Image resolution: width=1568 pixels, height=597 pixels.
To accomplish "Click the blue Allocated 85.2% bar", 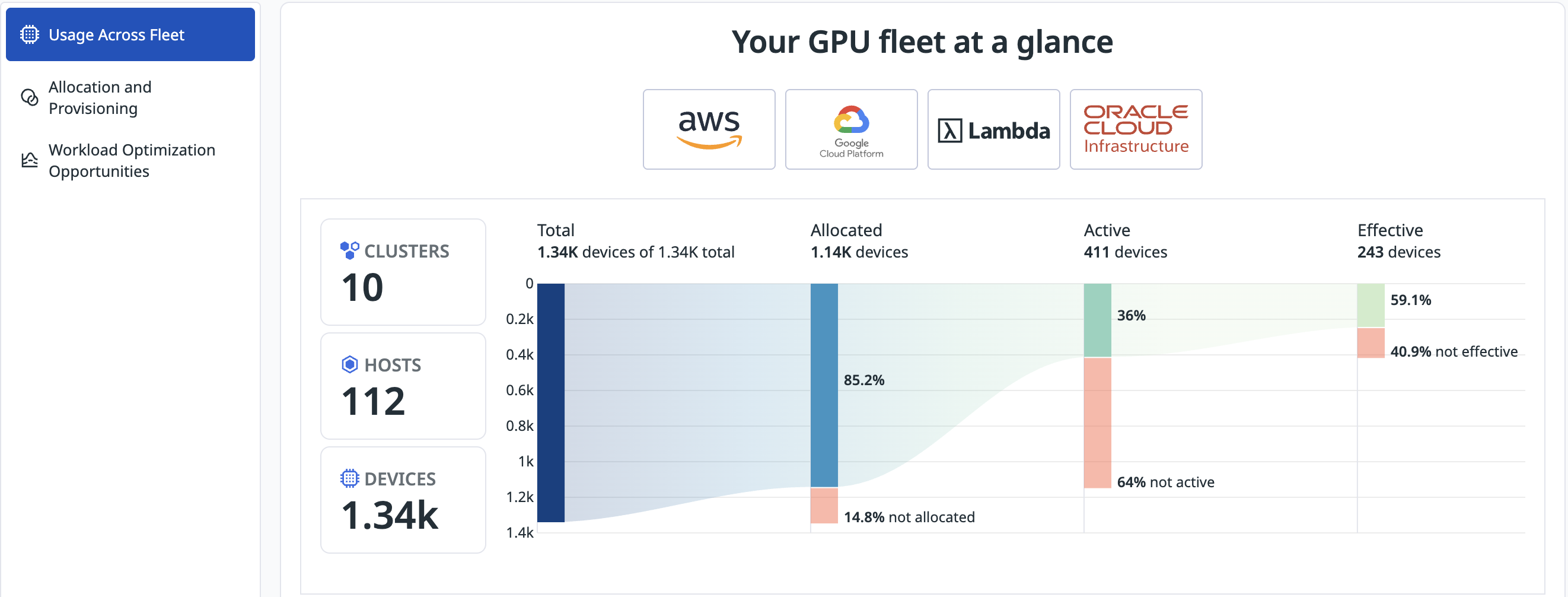I will point(824,385).
